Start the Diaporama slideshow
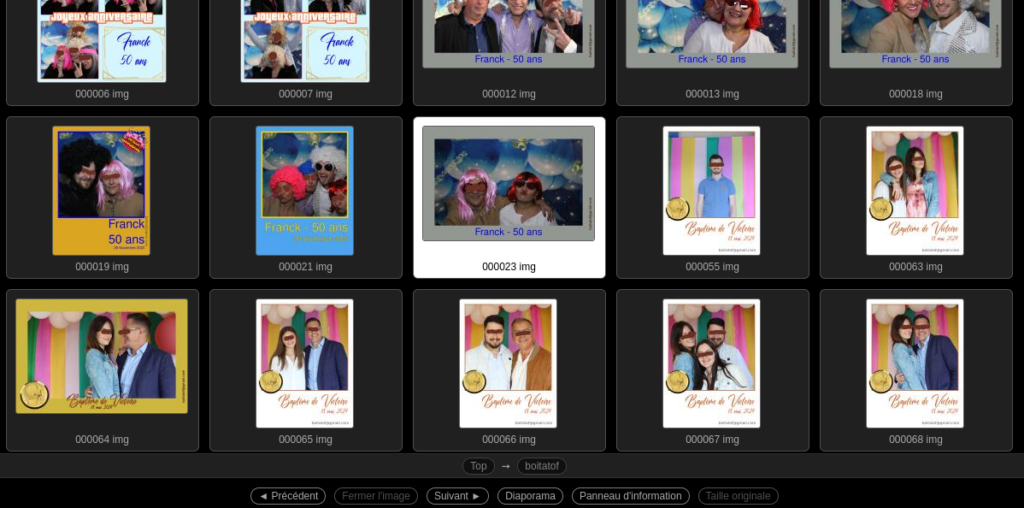The height and width of the screenshot is (508, 1024). [x=530, y=496]
